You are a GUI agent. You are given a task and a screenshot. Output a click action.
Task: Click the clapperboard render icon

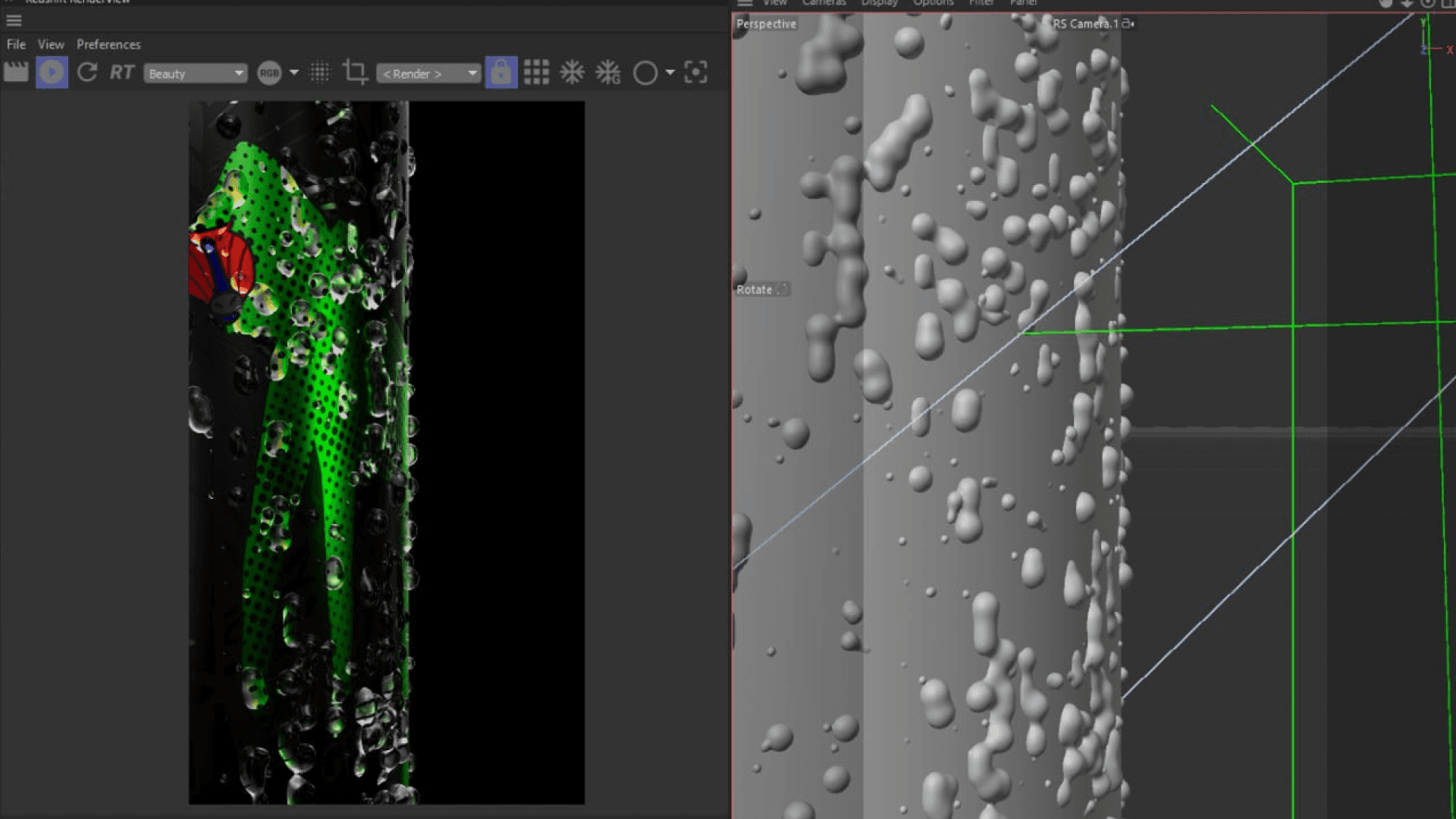16,73
